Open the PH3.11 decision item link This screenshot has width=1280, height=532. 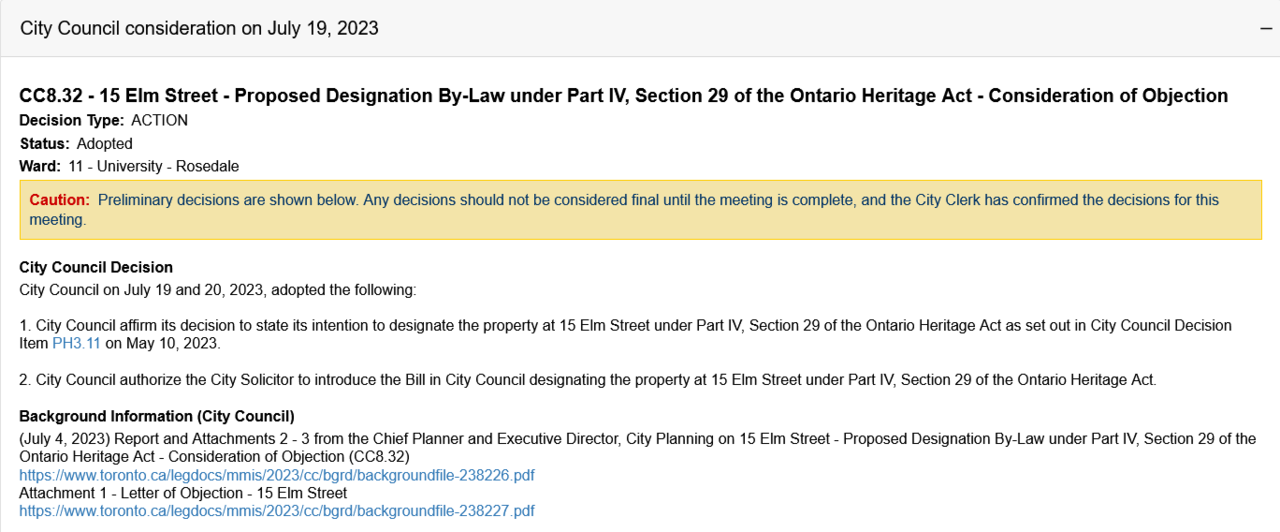(76, 344)
